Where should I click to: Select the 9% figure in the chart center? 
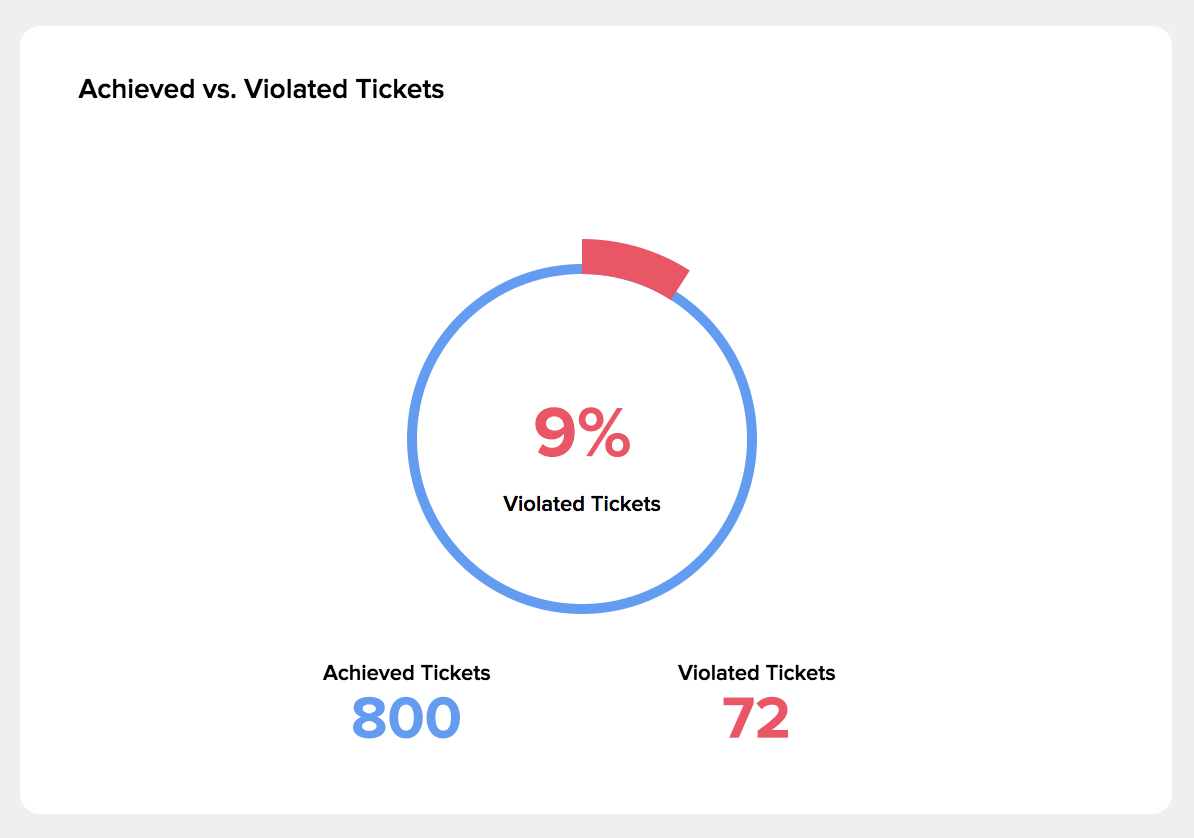pos(582,434)
